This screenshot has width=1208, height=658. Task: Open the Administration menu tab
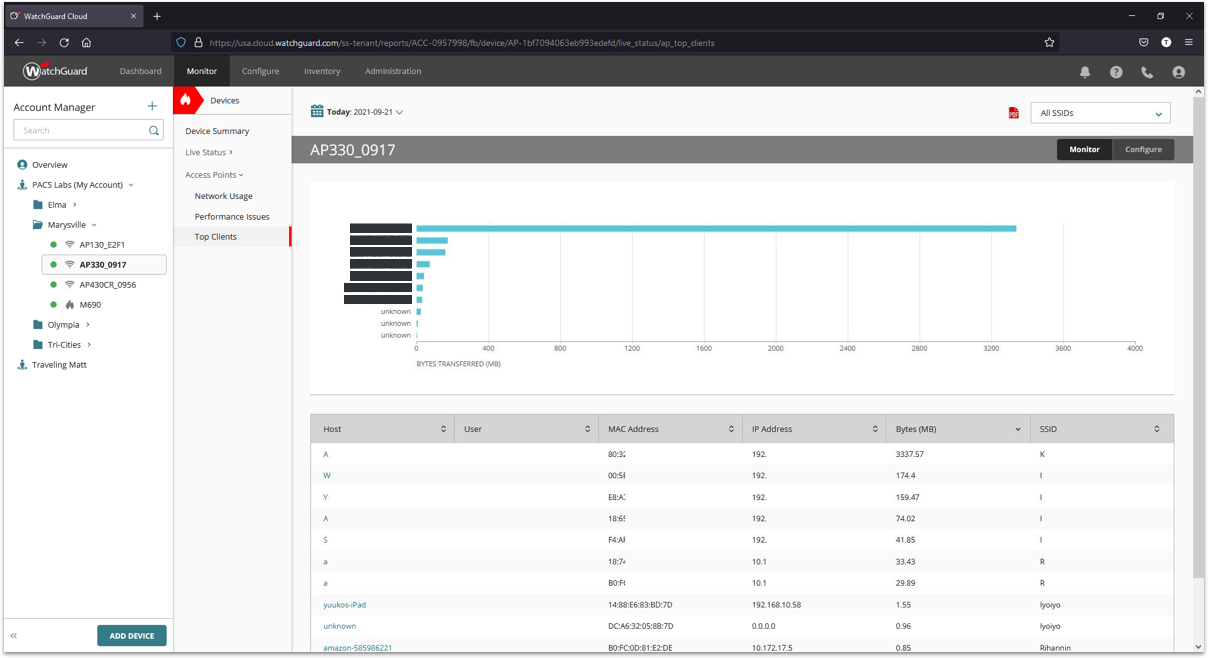point(393,71)
